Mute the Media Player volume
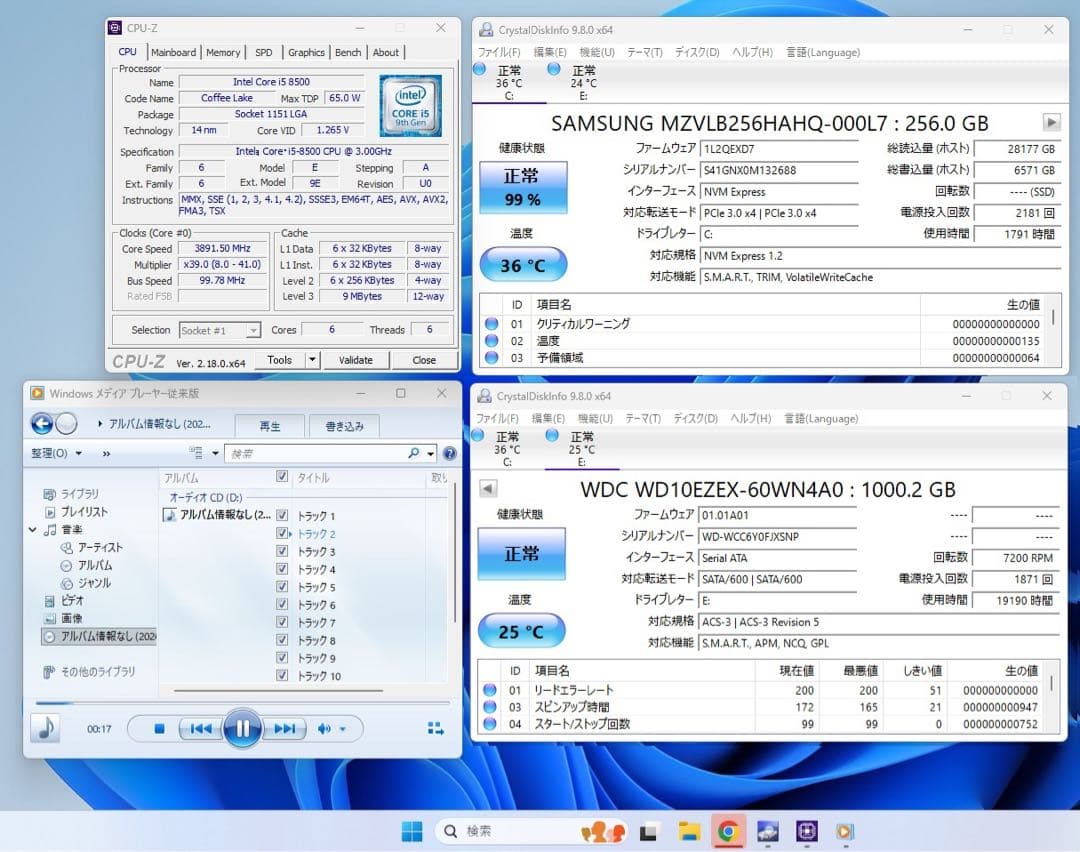This screenshot has width=1080, height=852. click(324, 729)
